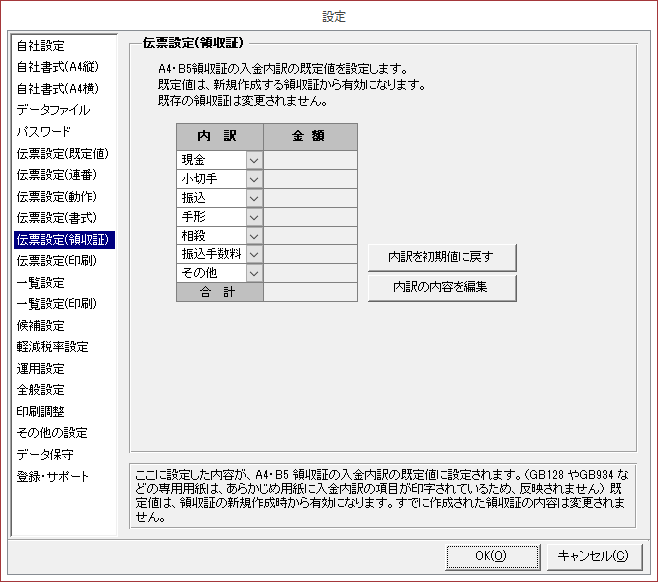Open その他の設定 in the sidebar
Image resolution: width=658 pixels, height=582 pixels.
(x=52, y=433)
